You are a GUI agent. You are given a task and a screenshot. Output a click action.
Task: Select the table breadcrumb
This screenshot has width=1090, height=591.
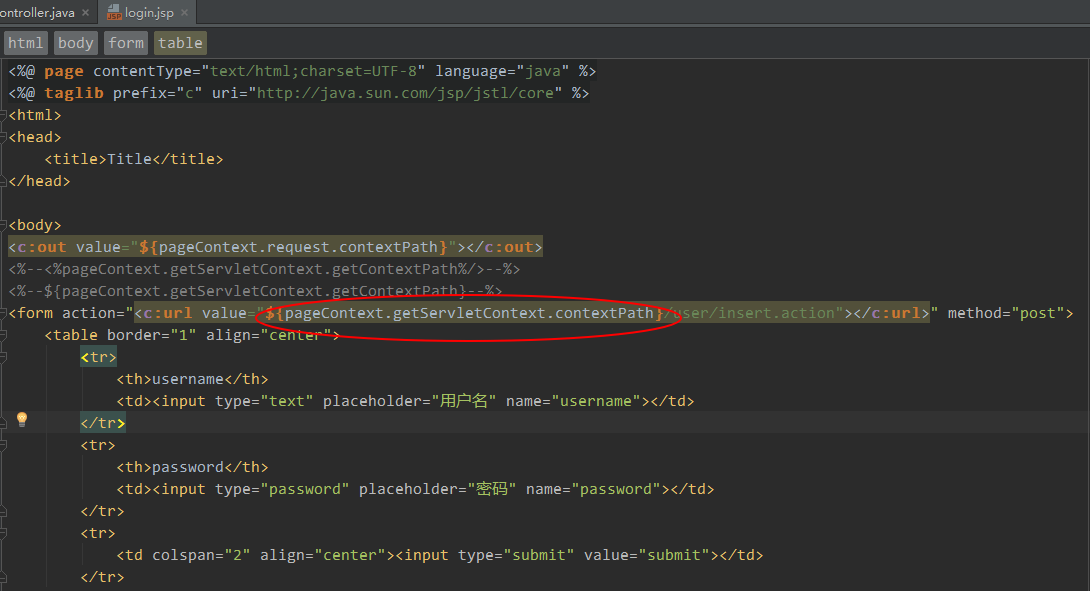click(x=180, y=42)
